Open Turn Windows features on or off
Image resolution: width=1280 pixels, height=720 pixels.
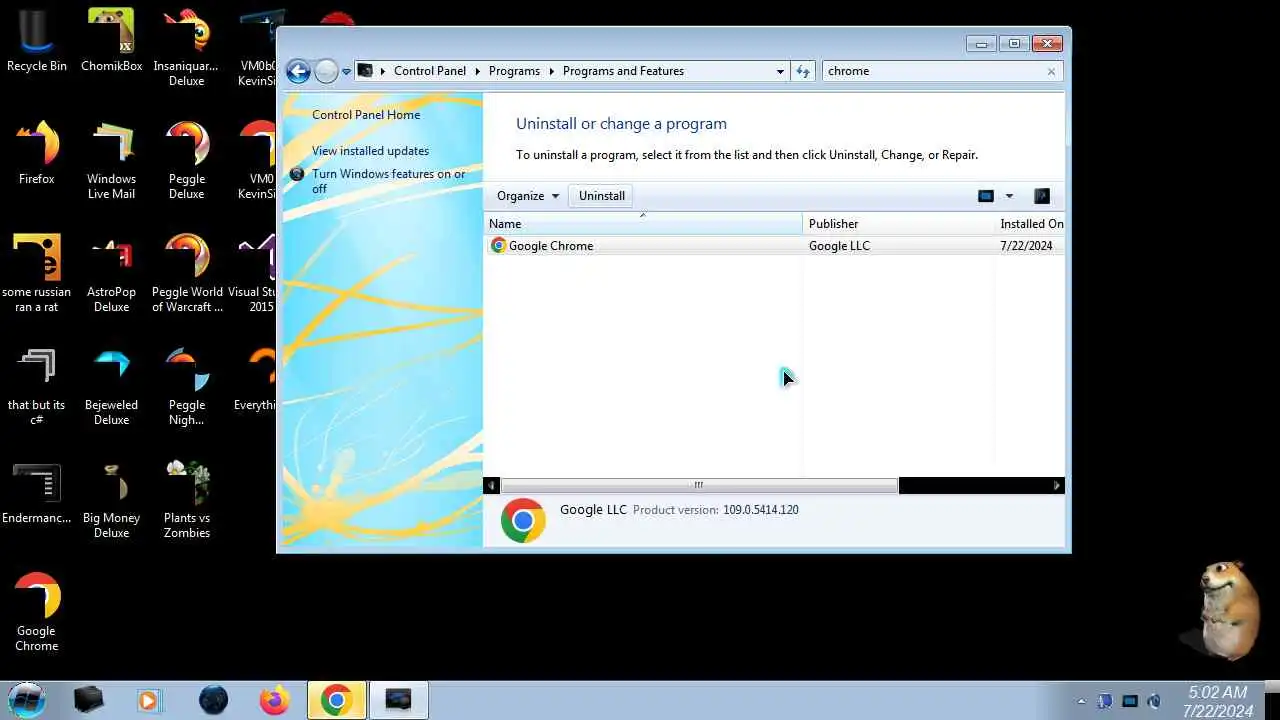tap(389, 181)
